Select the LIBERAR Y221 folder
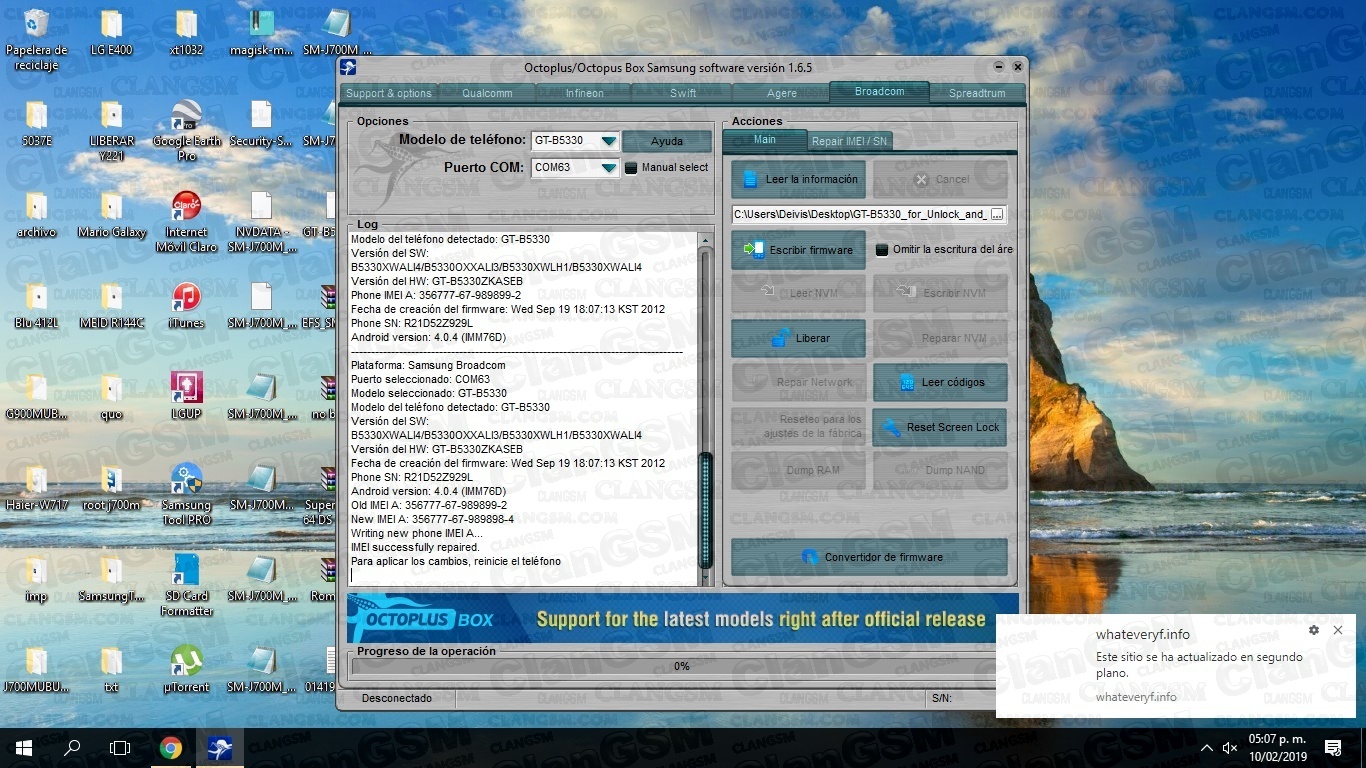 (111, 130)
